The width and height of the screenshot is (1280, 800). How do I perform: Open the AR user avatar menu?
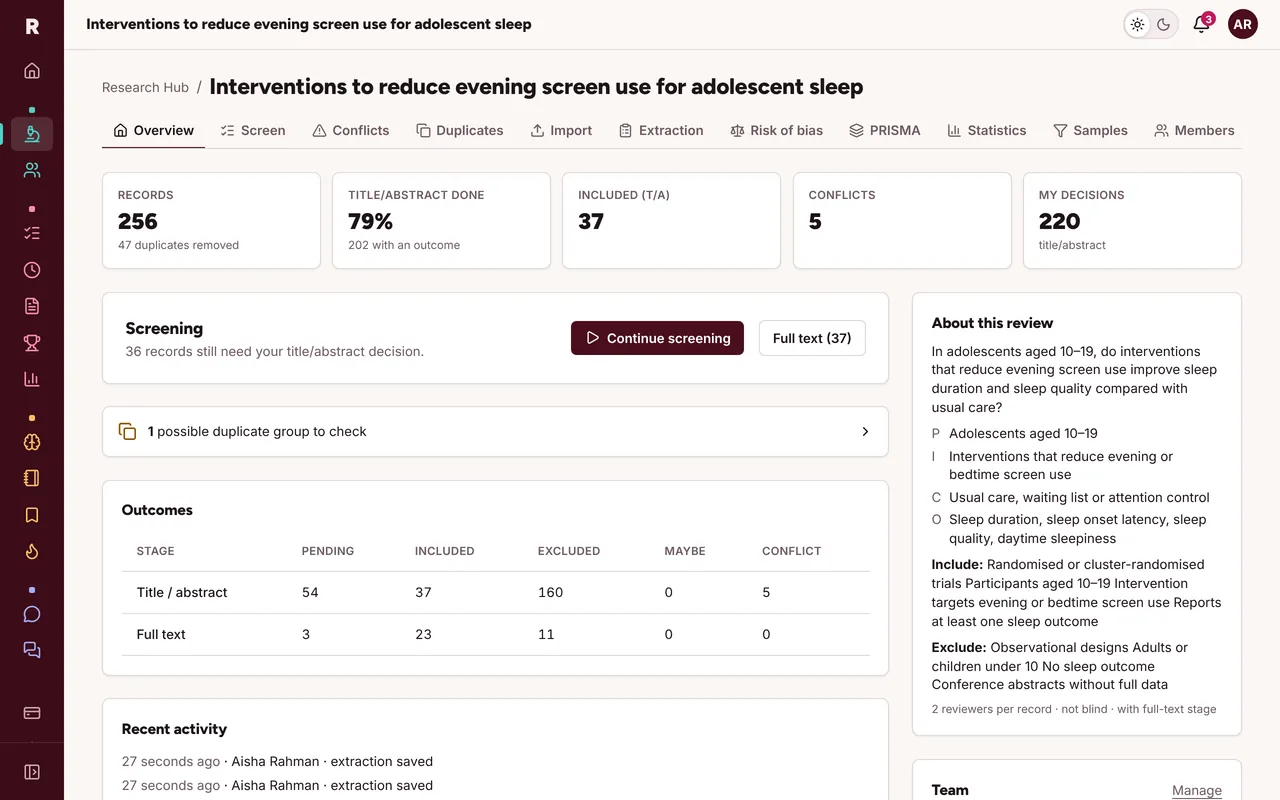(1243, 25)
